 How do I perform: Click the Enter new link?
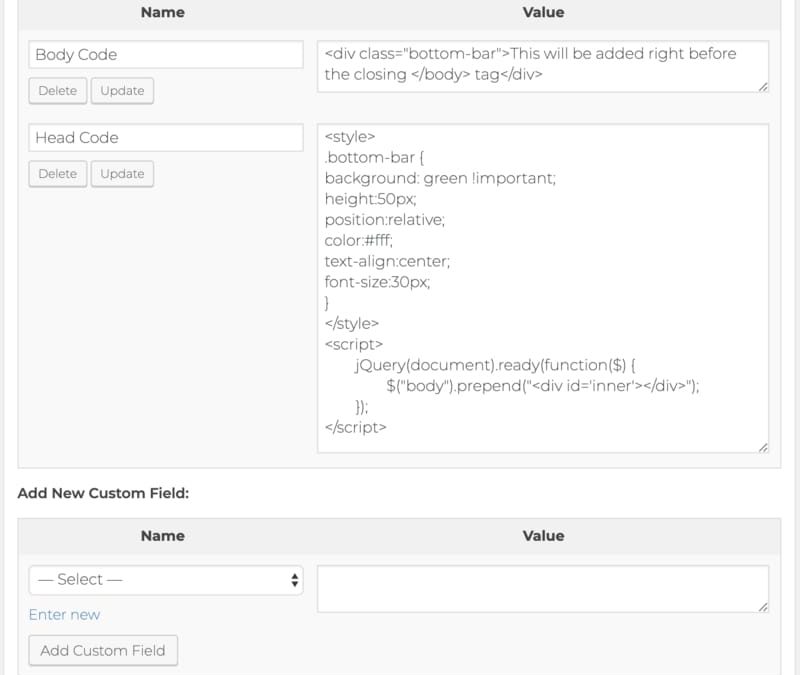coord(64,615)
